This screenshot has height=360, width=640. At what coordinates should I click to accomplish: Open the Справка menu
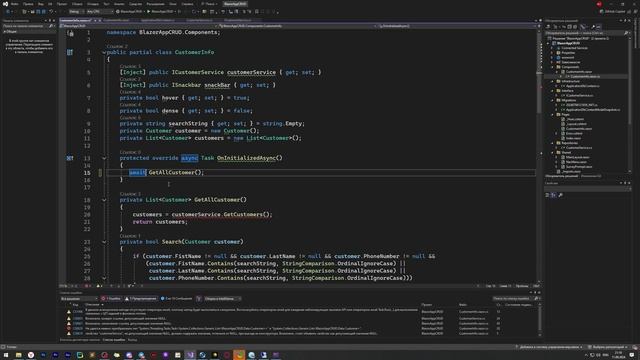point(187,4)
